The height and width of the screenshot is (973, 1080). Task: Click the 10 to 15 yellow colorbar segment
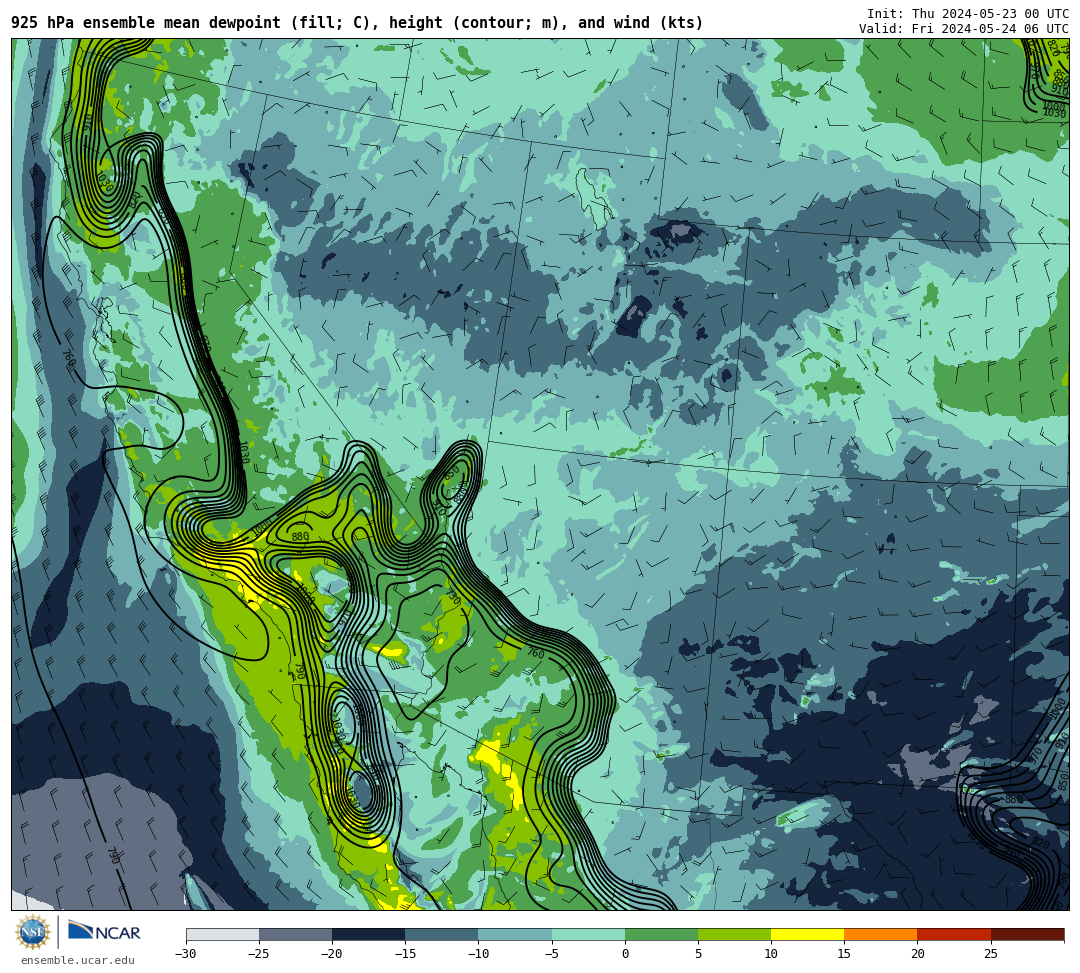click(x=807, y=934)
